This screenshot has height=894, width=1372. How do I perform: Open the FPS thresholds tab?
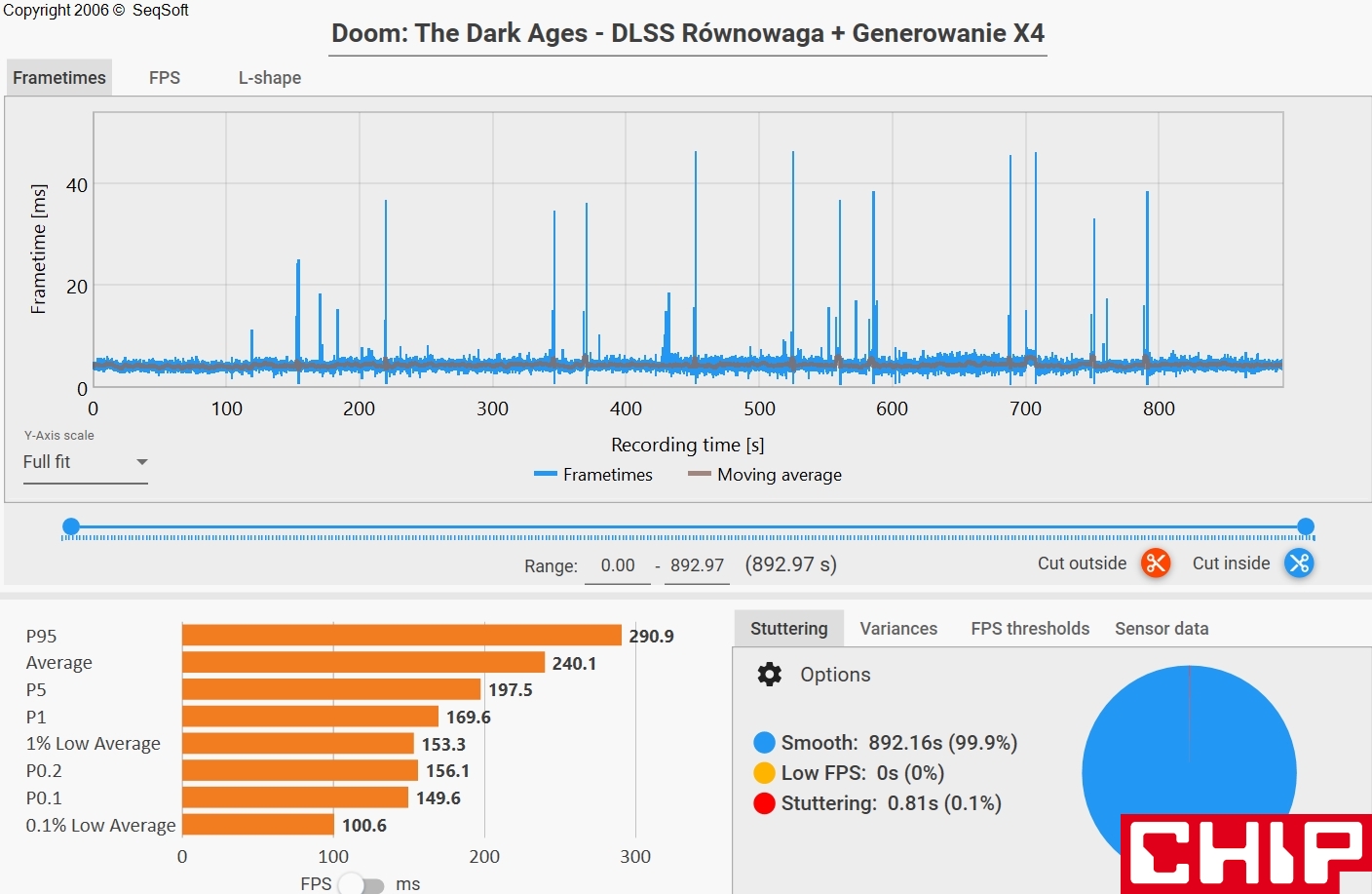tap(1030, 629)
